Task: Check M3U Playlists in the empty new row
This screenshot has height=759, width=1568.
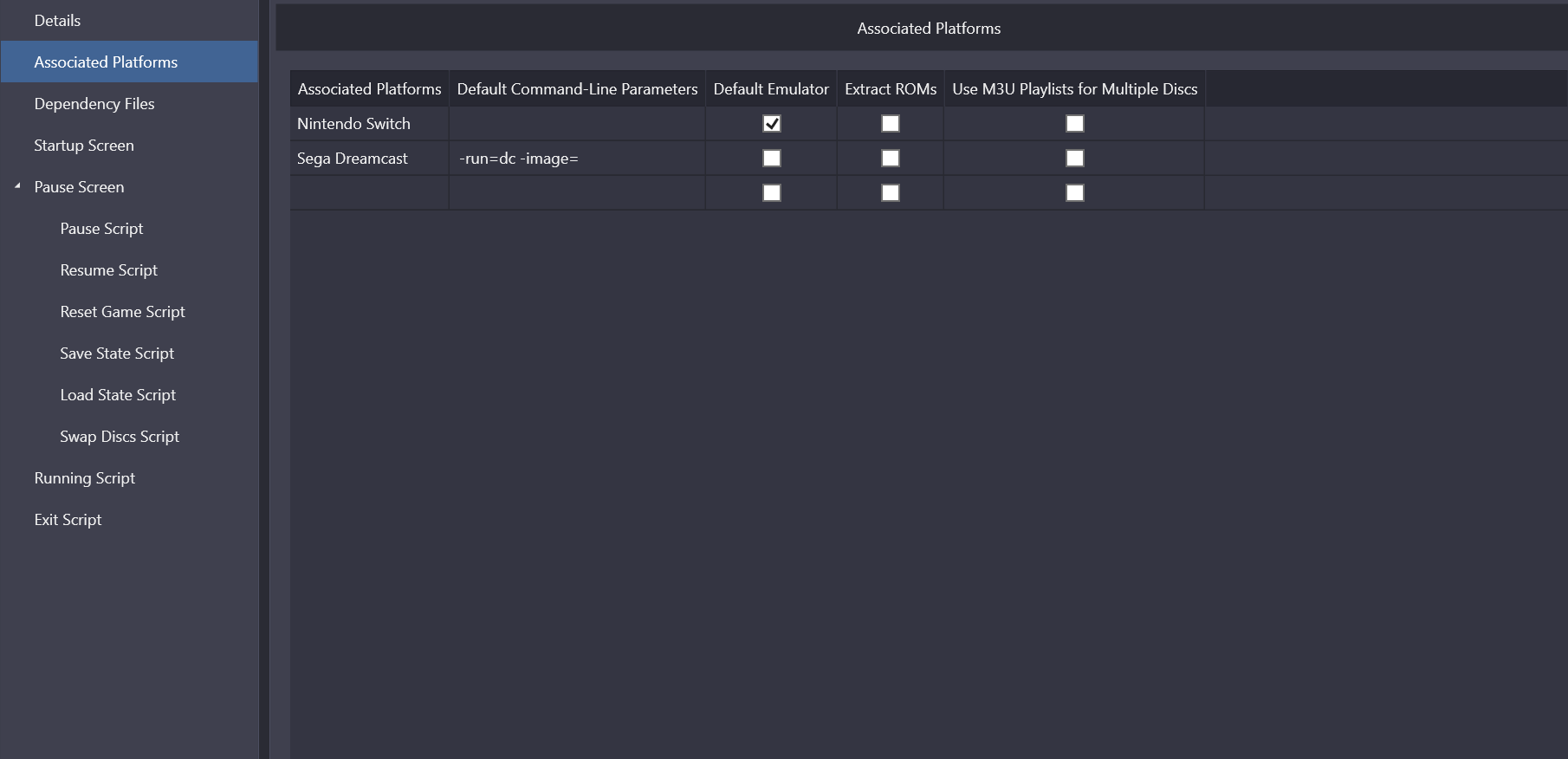Action: tap(1075, 193)
